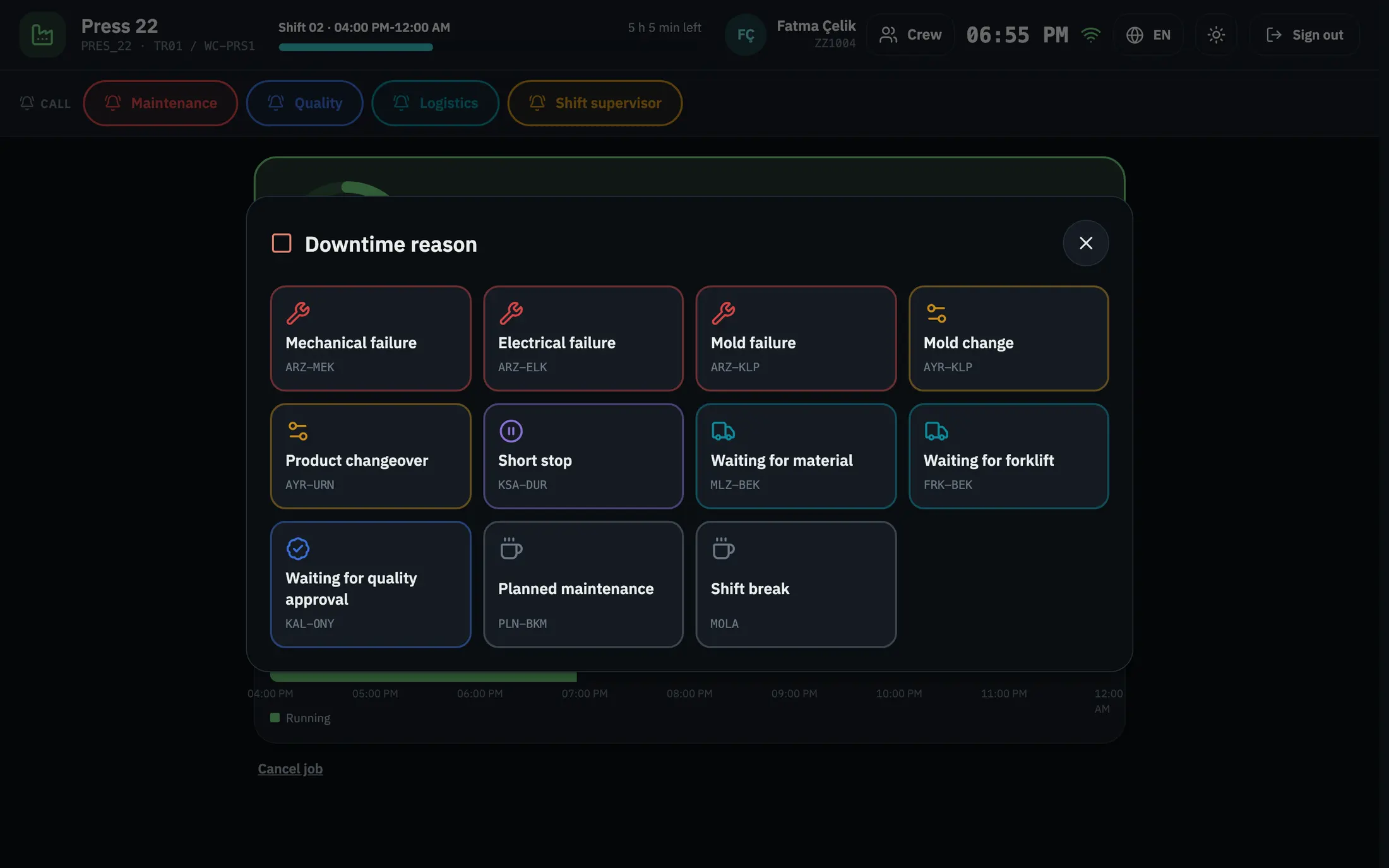Viewport: 1389px width, 868px height.
Task: Click the shift progress bar
Action: 490,47
